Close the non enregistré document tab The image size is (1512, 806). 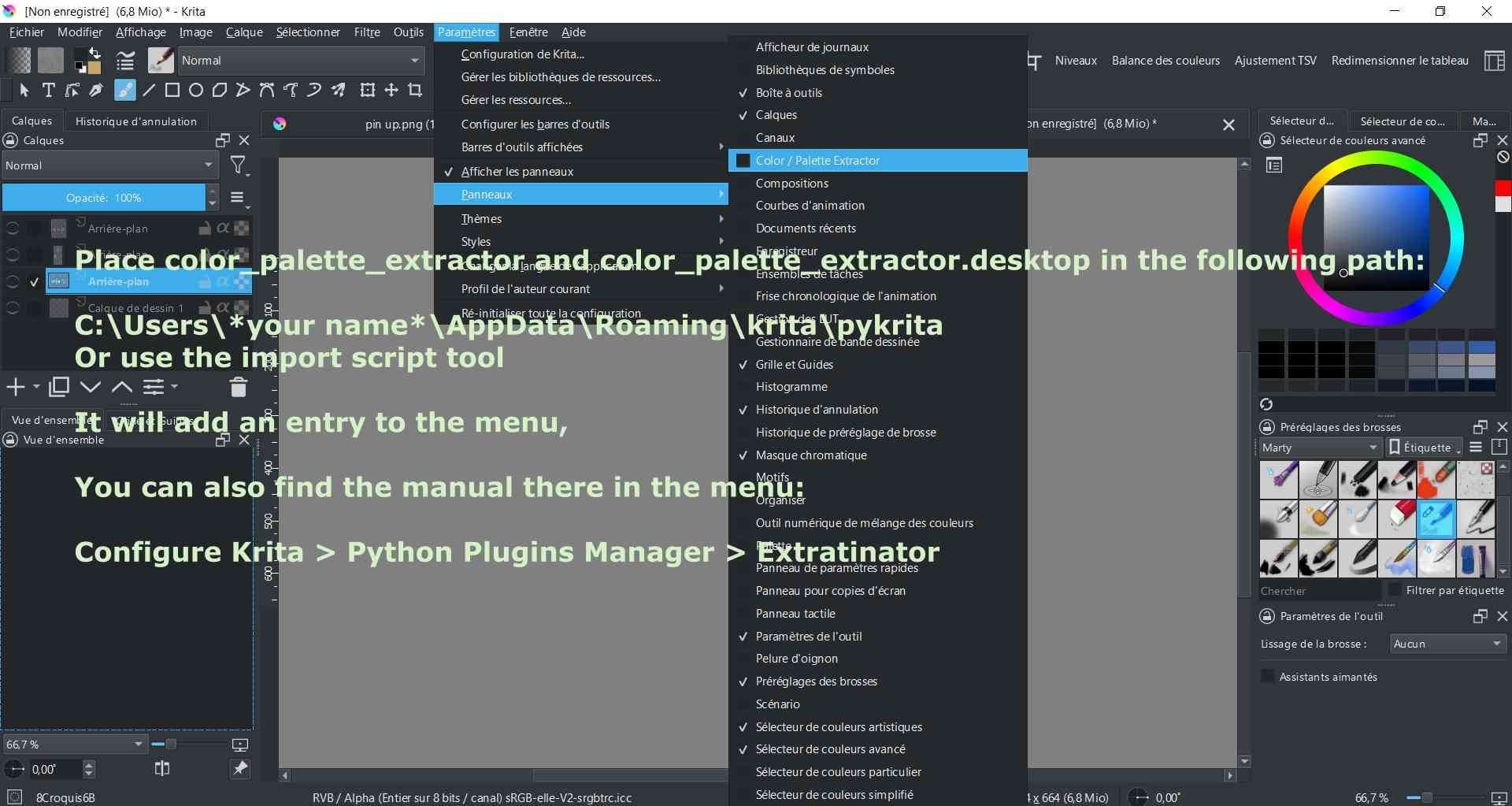(x=1228, y=124)
